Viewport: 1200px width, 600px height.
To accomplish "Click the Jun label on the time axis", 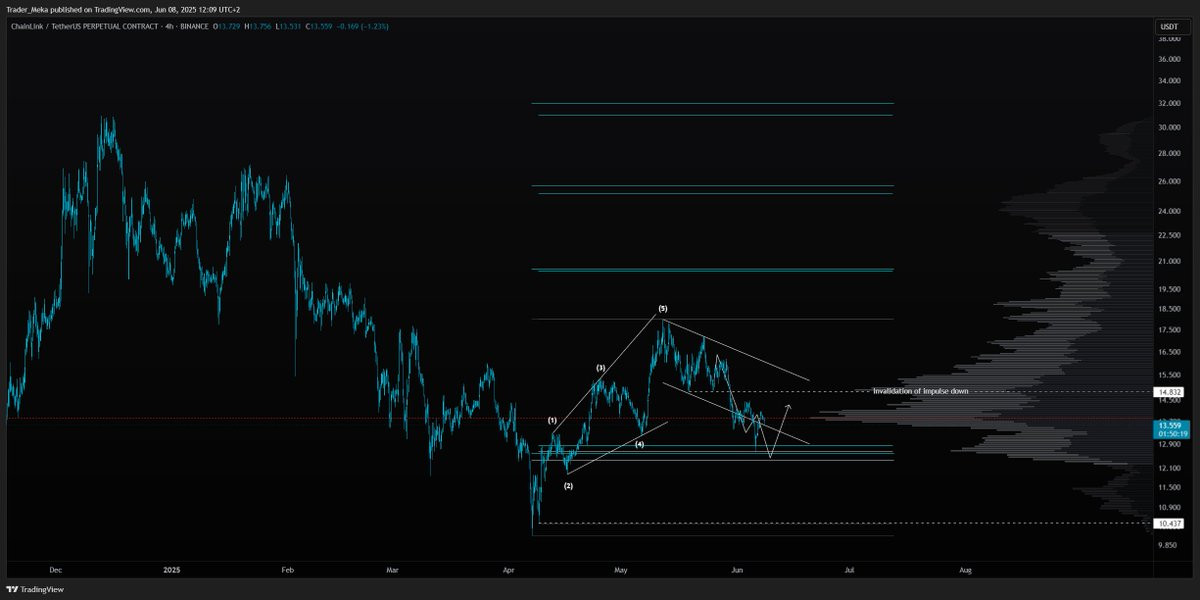I will pyautogui.click(x=737, y=570).
